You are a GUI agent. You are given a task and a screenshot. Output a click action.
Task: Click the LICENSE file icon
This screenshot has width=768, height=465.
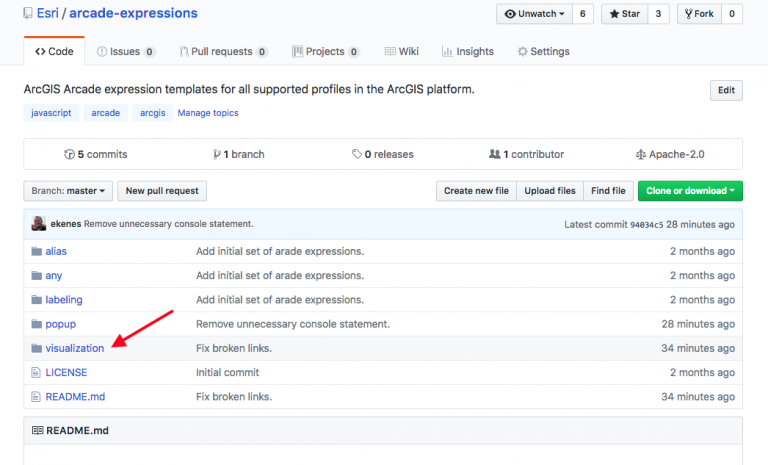pyautogui.click(x=37, y=372)
